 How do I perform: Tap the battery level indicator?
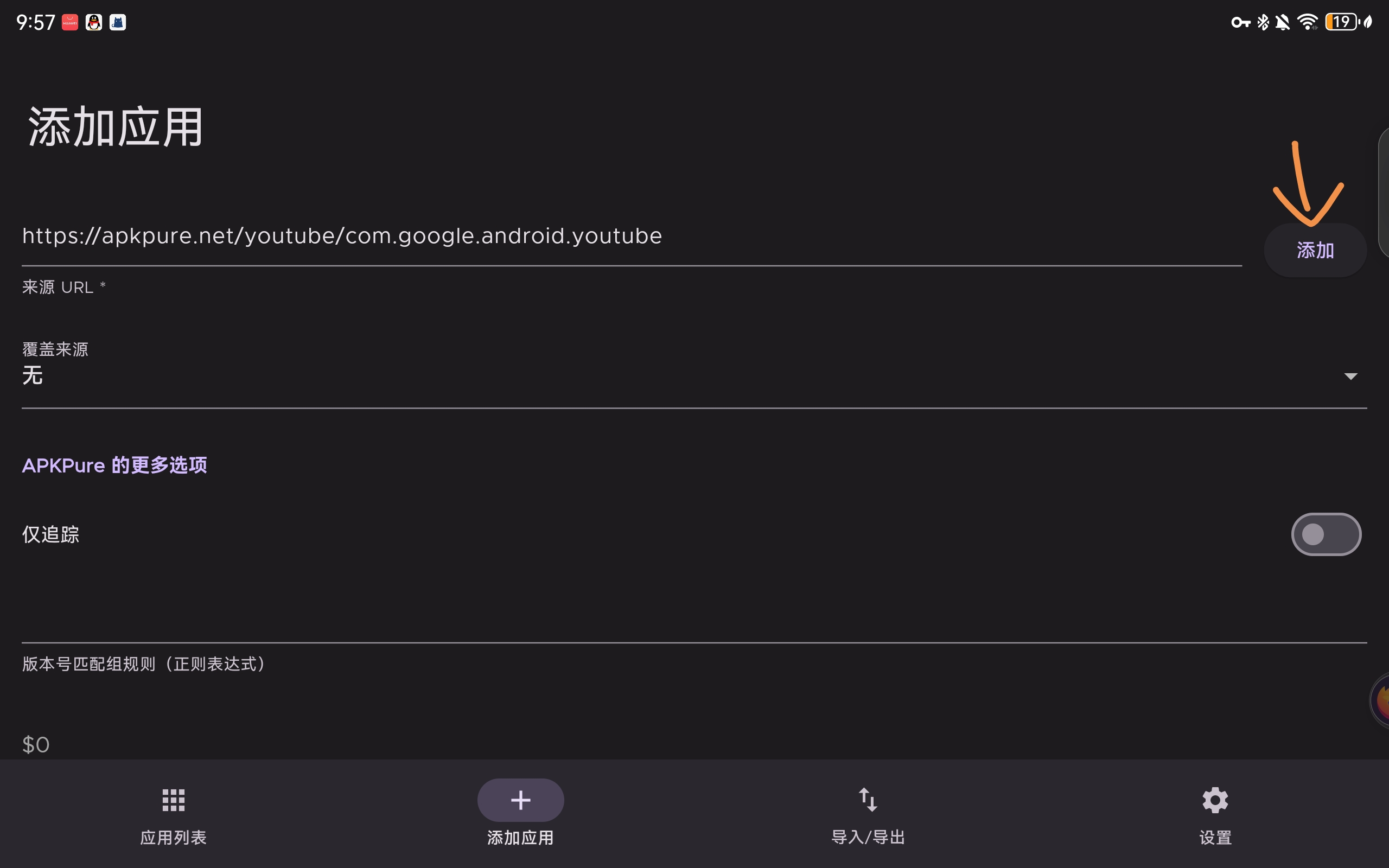1341,22
